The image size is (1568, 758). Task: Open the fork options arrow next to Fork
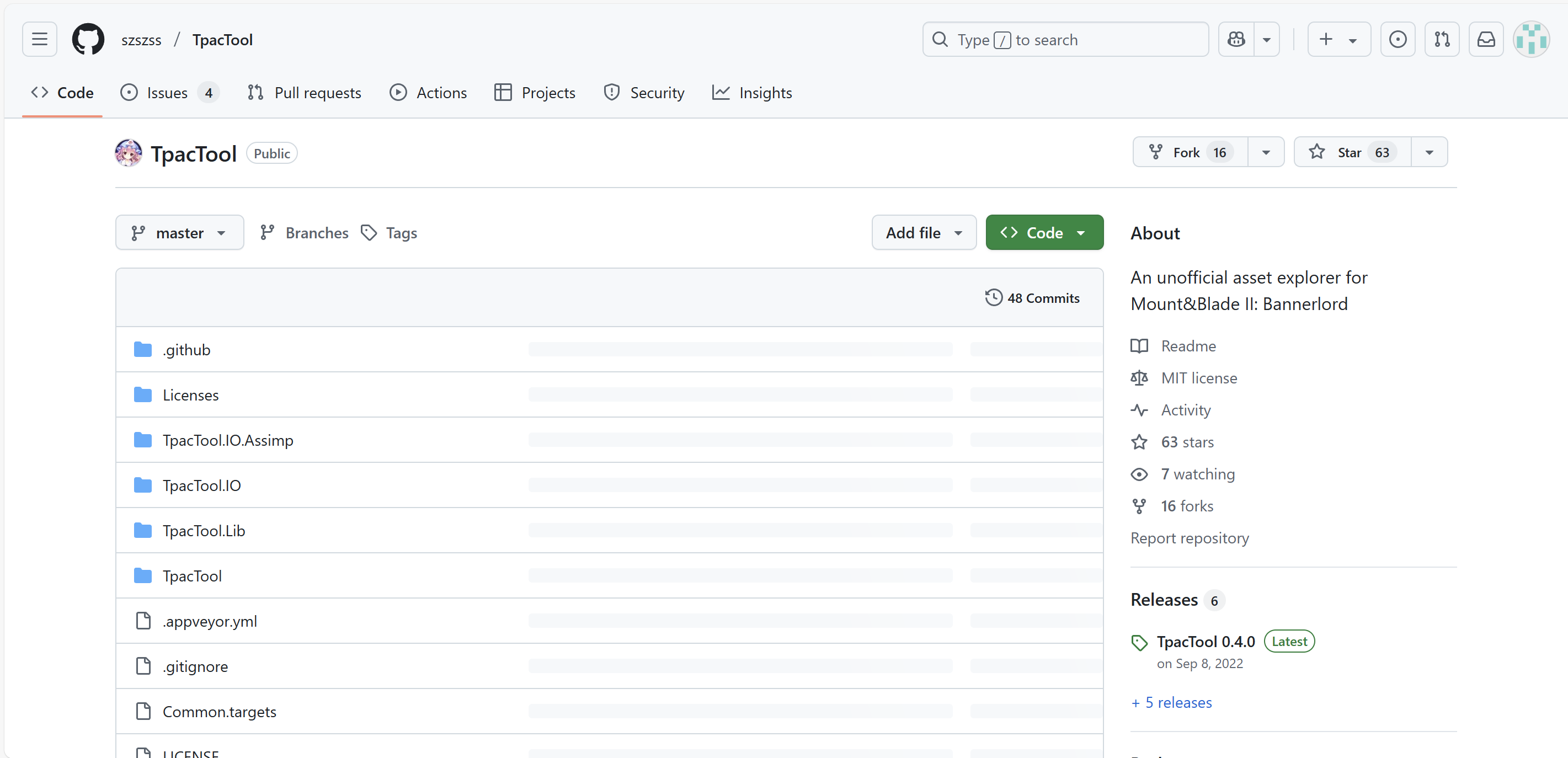(x=1266, y=152)
